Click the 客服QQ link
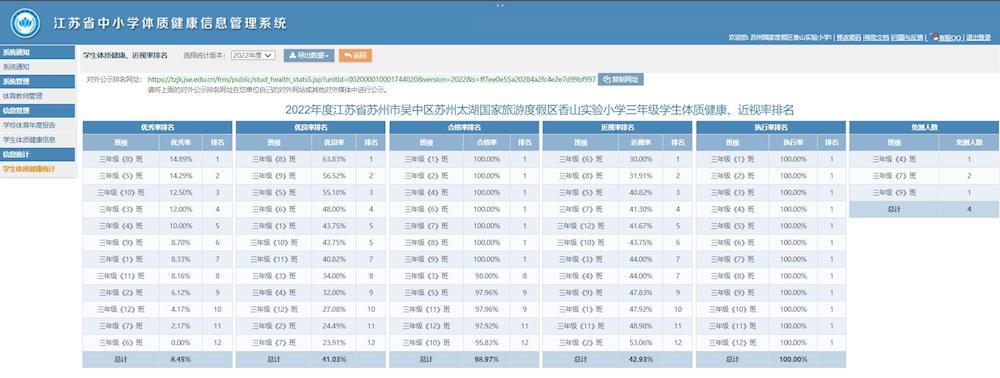 (950, 38)
